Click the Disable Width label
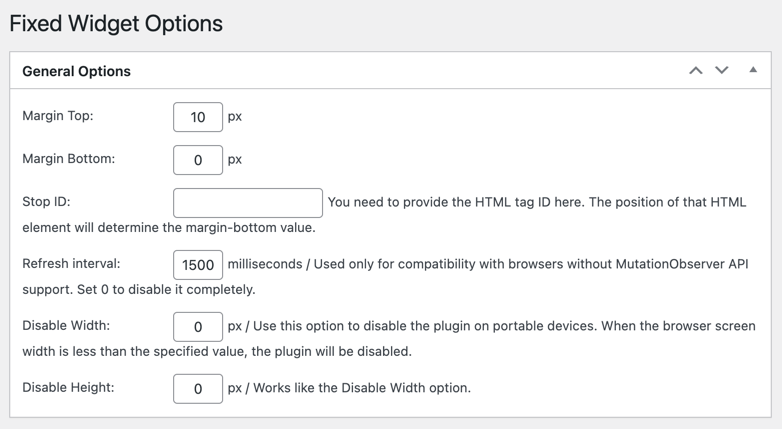 click(x=66, y=326)
